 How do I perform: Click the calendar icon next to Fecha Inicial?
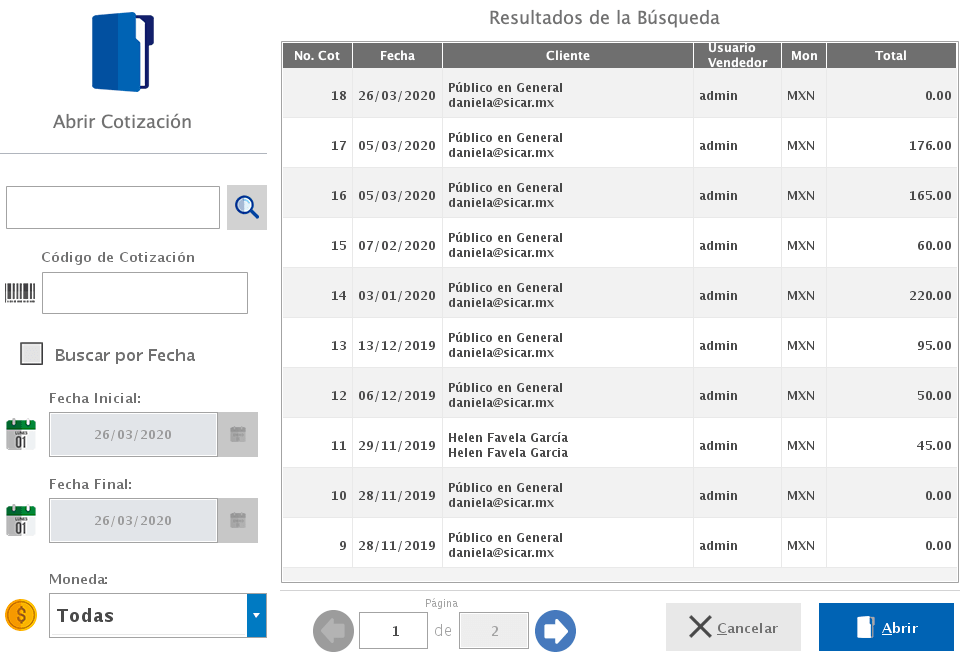coord(20,434)
